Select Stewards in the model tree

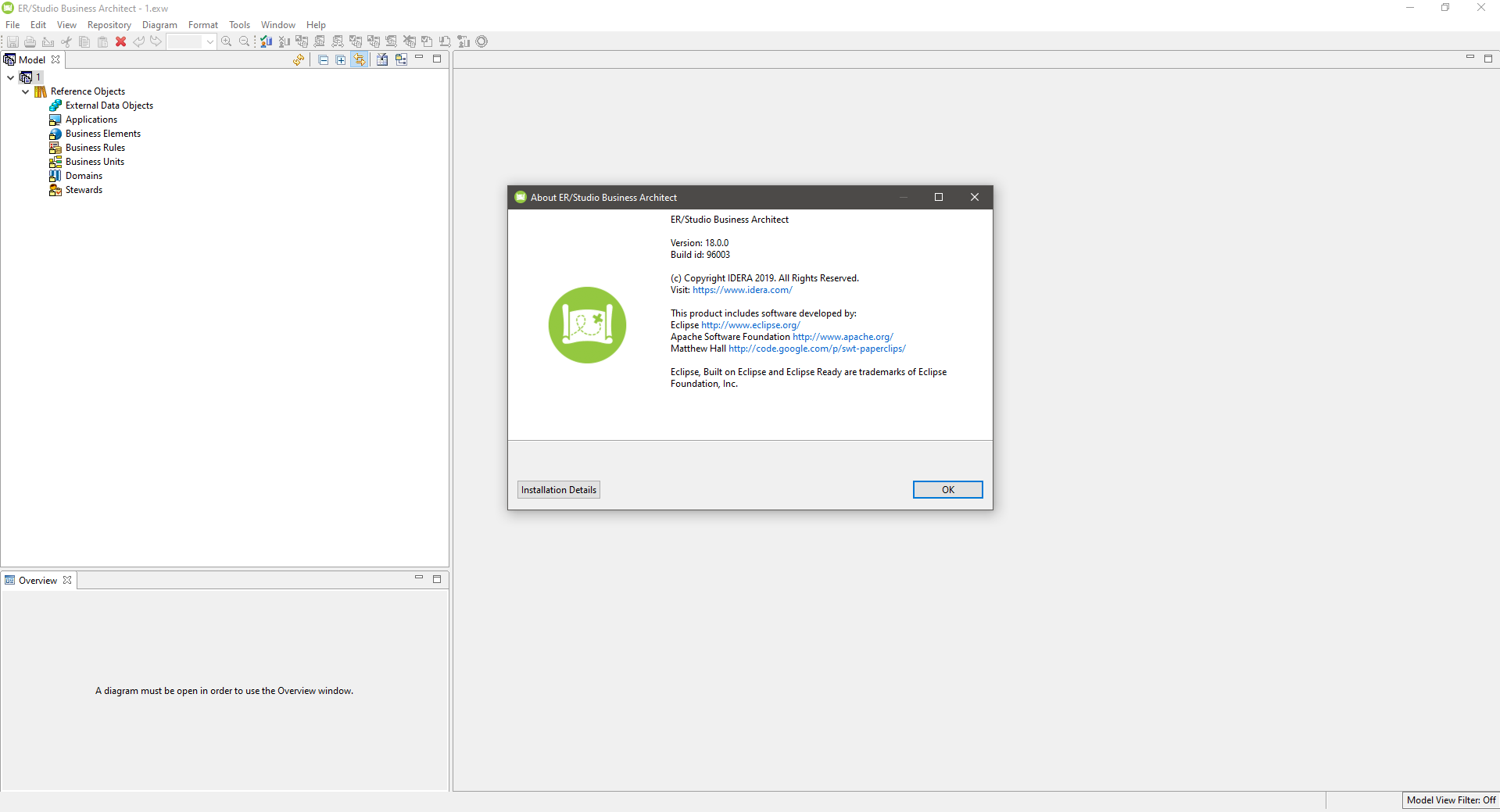[84, 190]
